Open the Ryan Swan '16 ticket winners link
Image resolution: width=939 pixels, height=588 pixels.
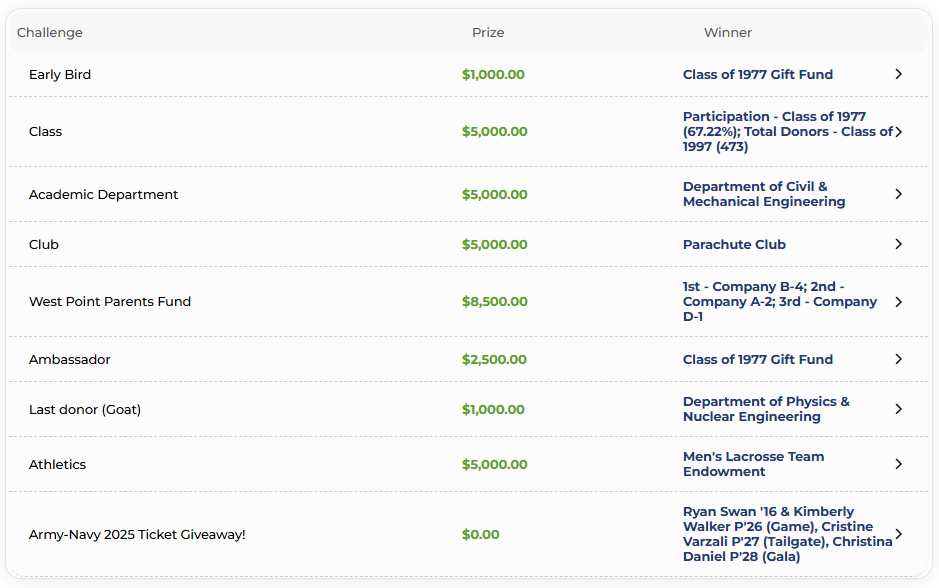tap(787, 534)
